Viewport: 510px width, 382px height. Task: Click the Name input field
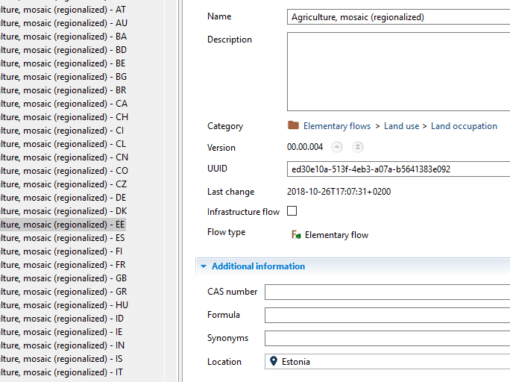(398, 17)
